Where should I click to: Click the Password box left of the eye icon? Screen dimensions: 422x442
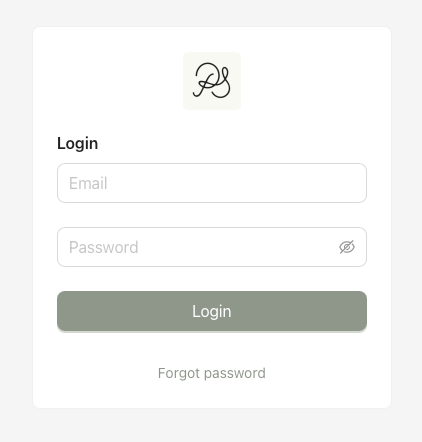pyautogui.click(x=198, y=247)
